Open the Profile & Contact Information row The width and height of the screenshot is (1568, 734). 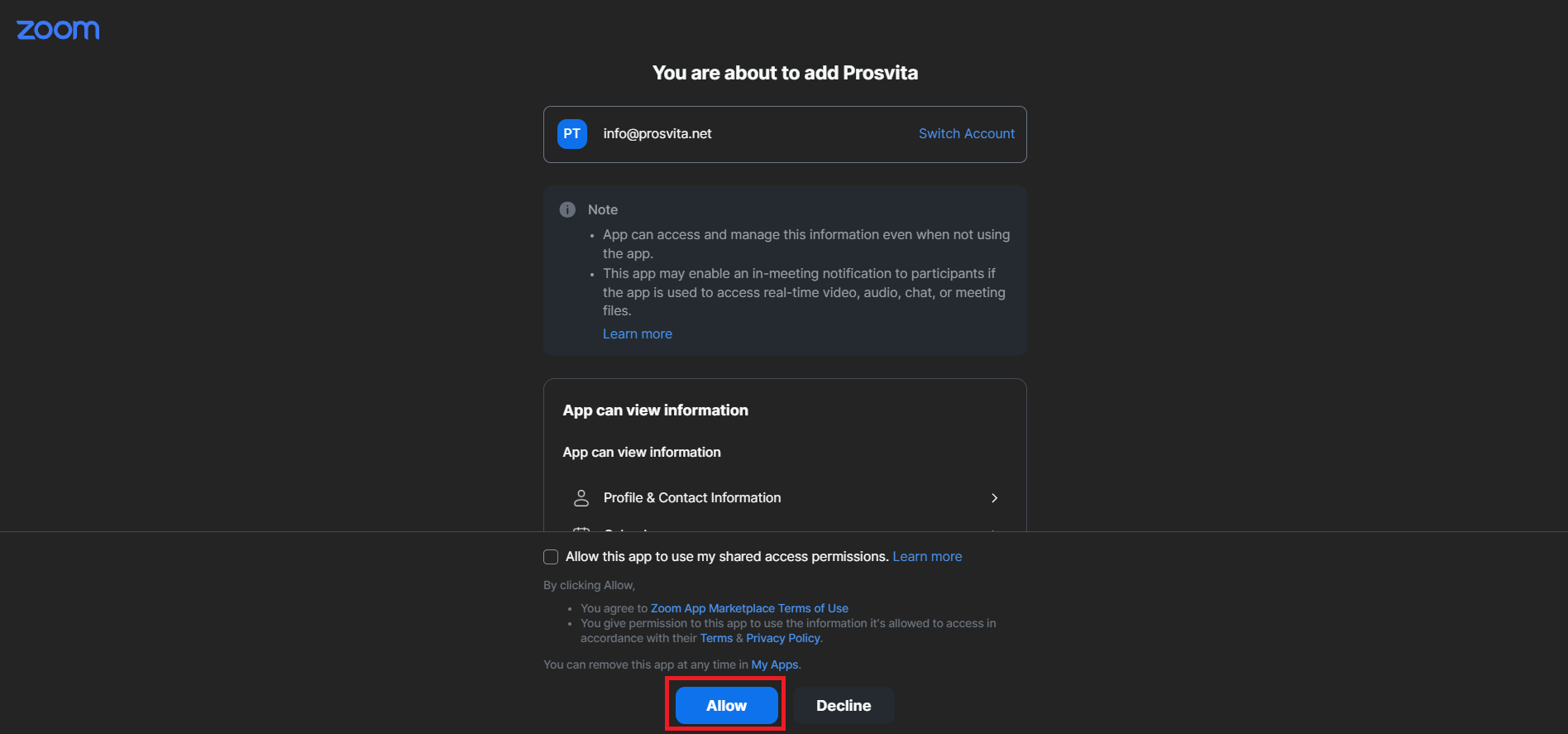785,497
